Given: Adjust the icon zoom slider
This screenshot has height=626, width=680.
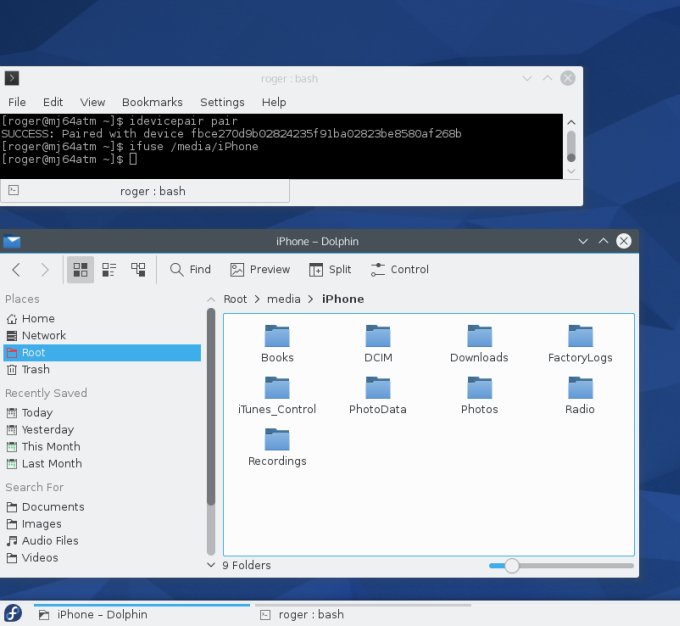Looking at the screenshot, I should click(x=511, y=566).
